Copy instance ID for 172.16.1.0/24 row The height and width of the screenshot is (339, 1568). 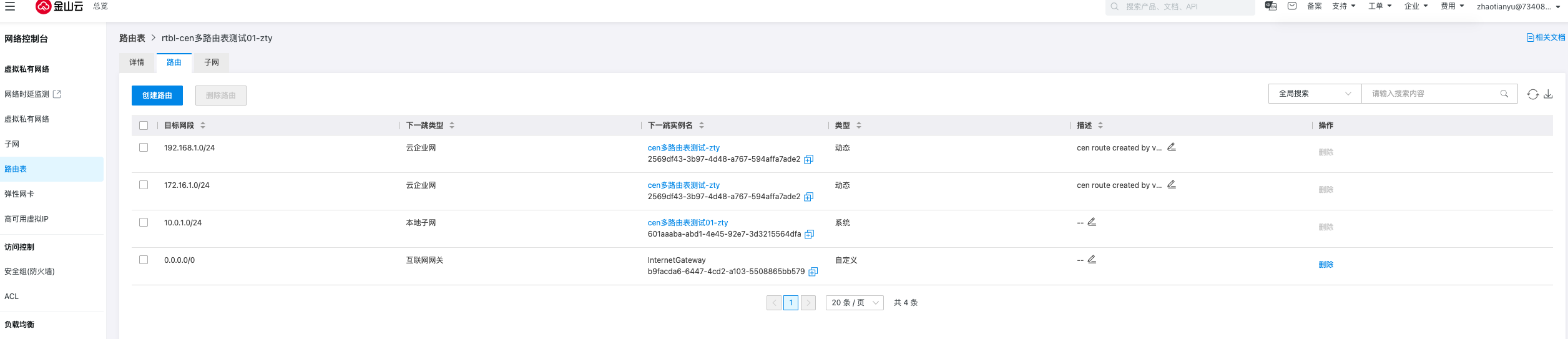coord(808,197)
